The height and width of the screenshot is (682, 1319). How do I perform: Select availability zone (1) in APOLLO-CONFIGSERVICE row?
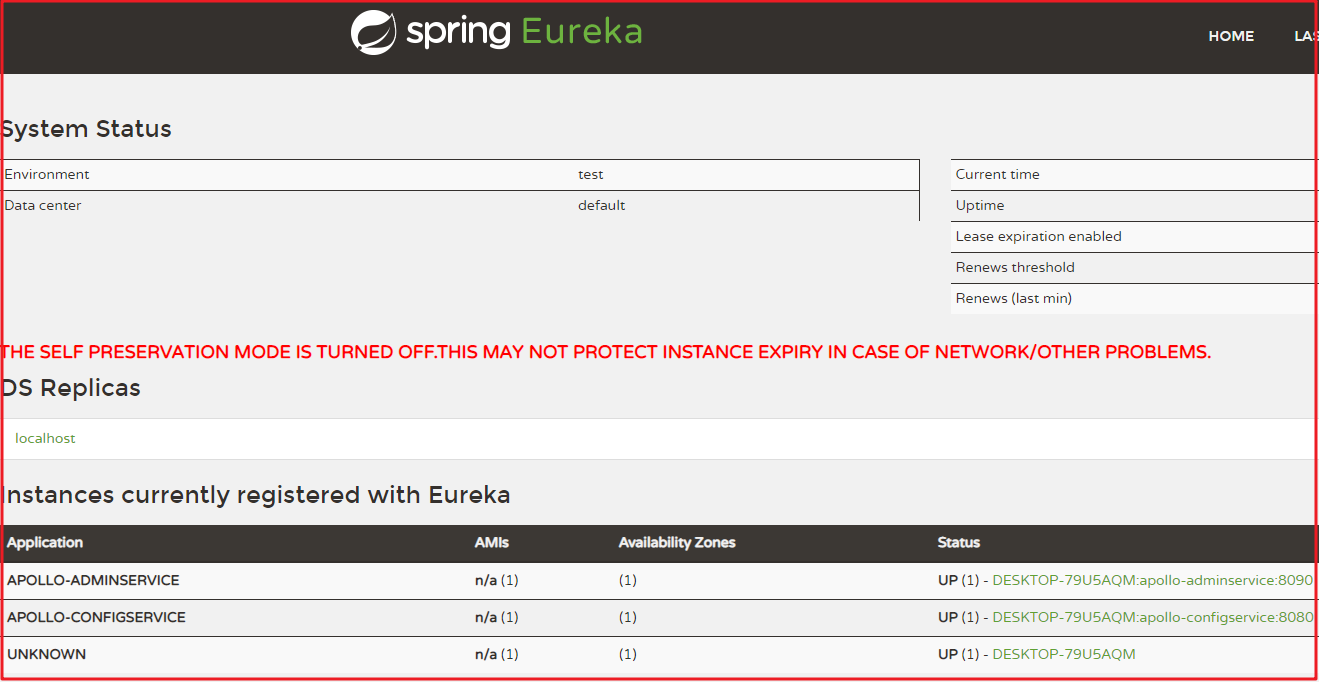(628, 617)
